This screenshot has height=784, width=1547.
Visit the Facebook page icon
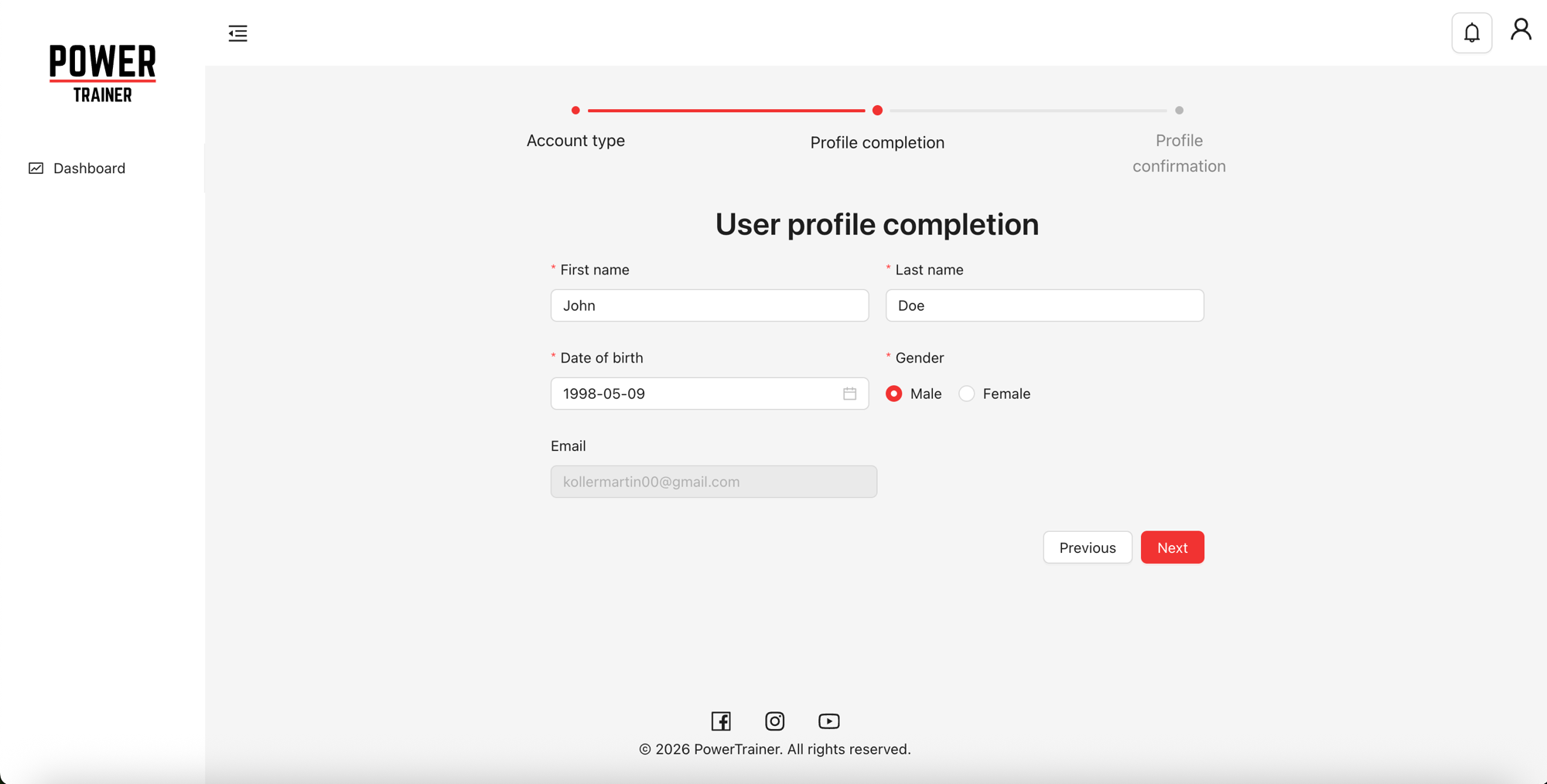[x=721, y=721]
